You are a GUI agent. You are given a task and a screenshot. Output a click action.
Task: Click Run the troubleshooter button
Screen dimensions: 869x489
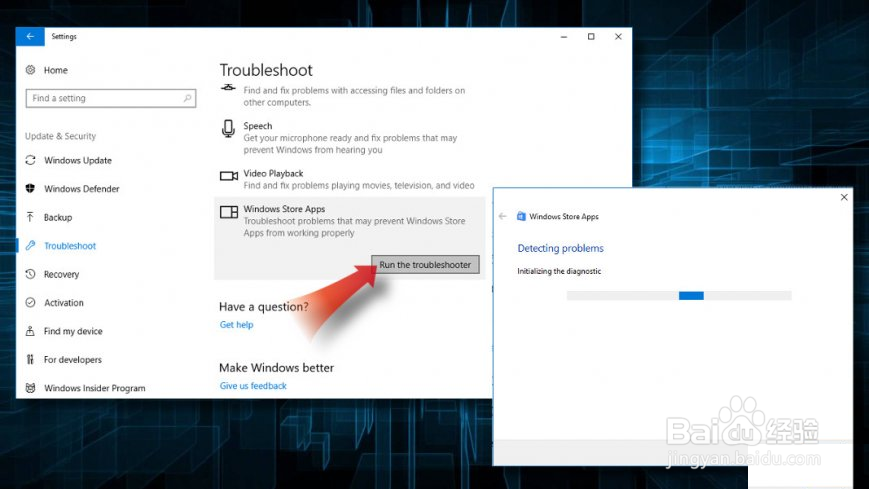(425, 264)
